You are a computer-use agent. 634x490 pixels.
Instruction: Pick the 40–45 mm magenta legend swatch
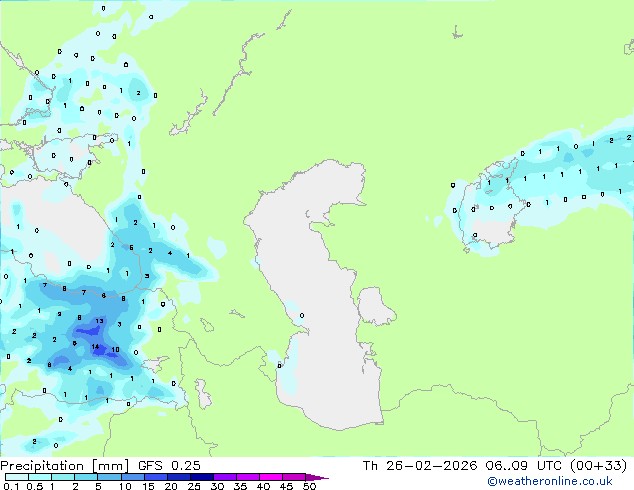point(271,477)
